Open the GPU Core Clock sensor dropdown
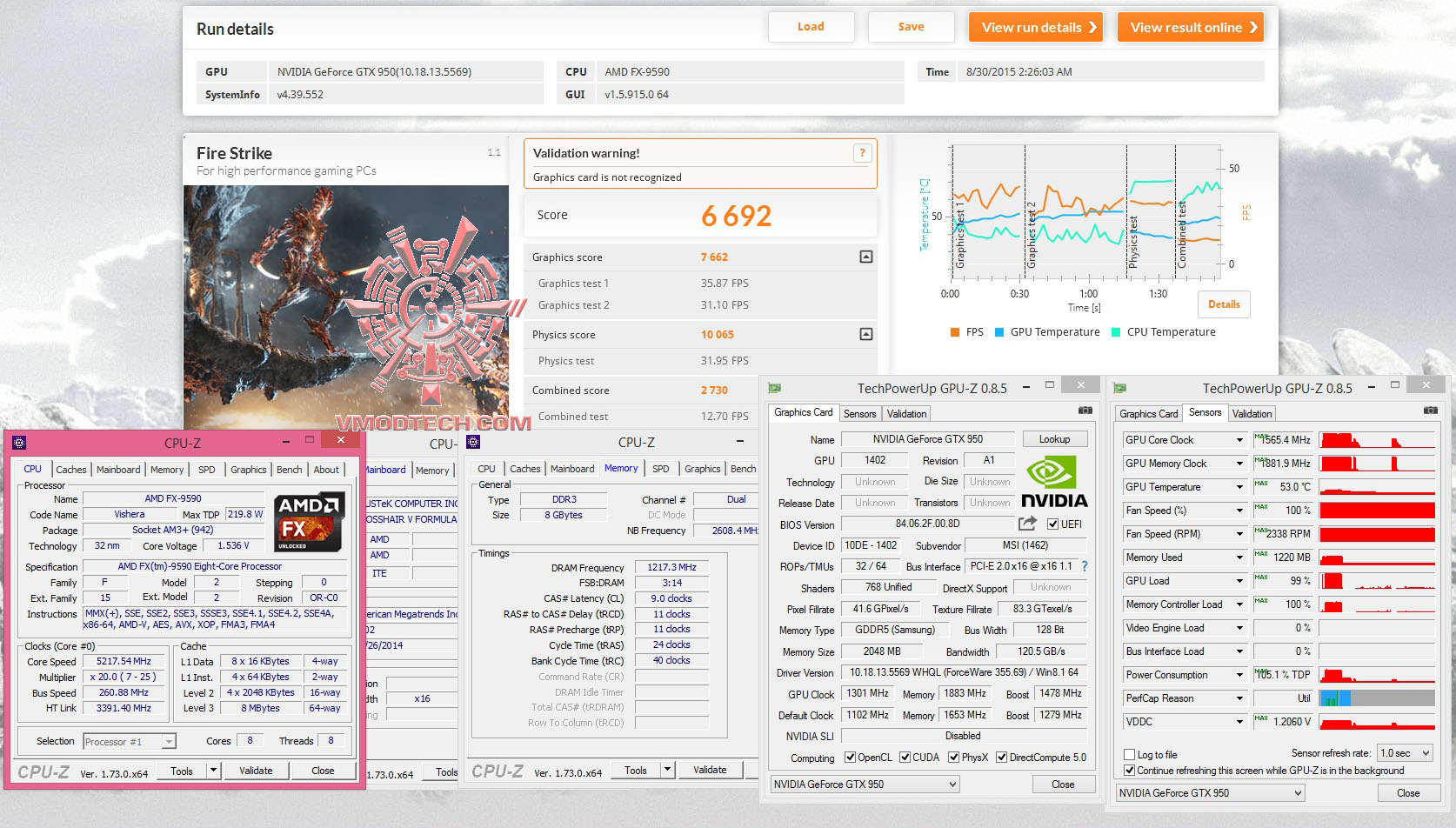Viewport: 1456px width, 828px height. (x=1239, y=440)
